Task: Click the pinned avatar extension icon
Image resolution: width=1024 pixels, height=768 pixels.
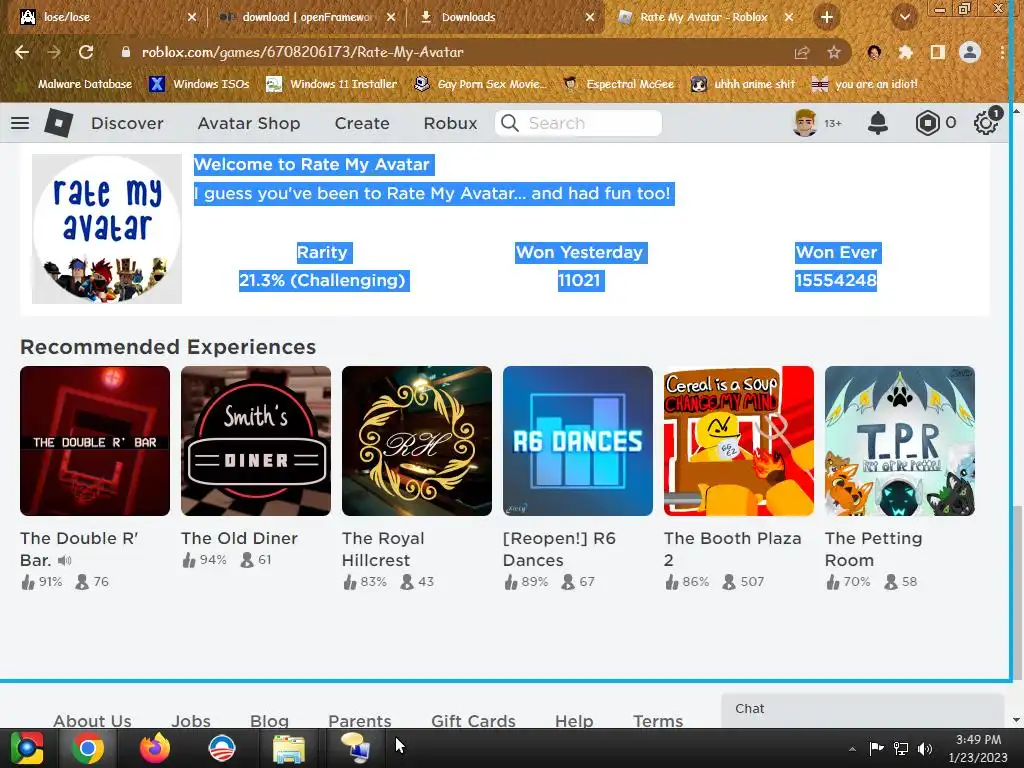Action: point(874,52)
